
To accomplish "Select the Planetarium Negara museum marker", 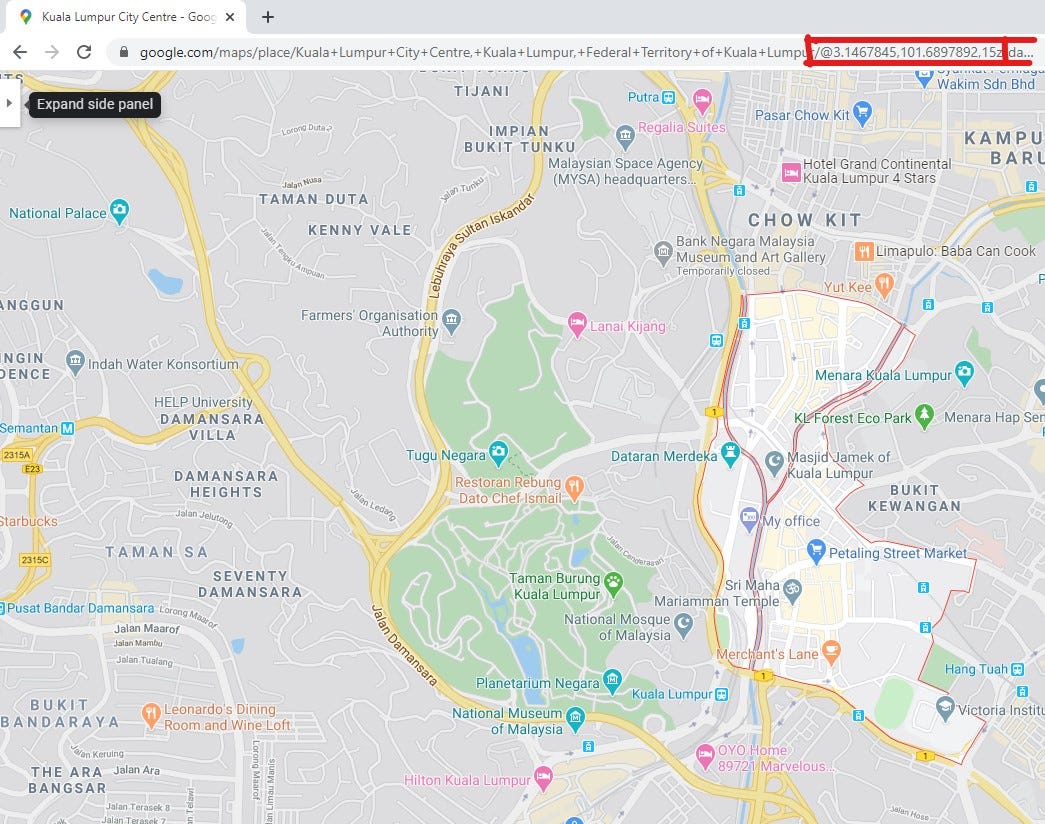I will click(x=612, y=681).
